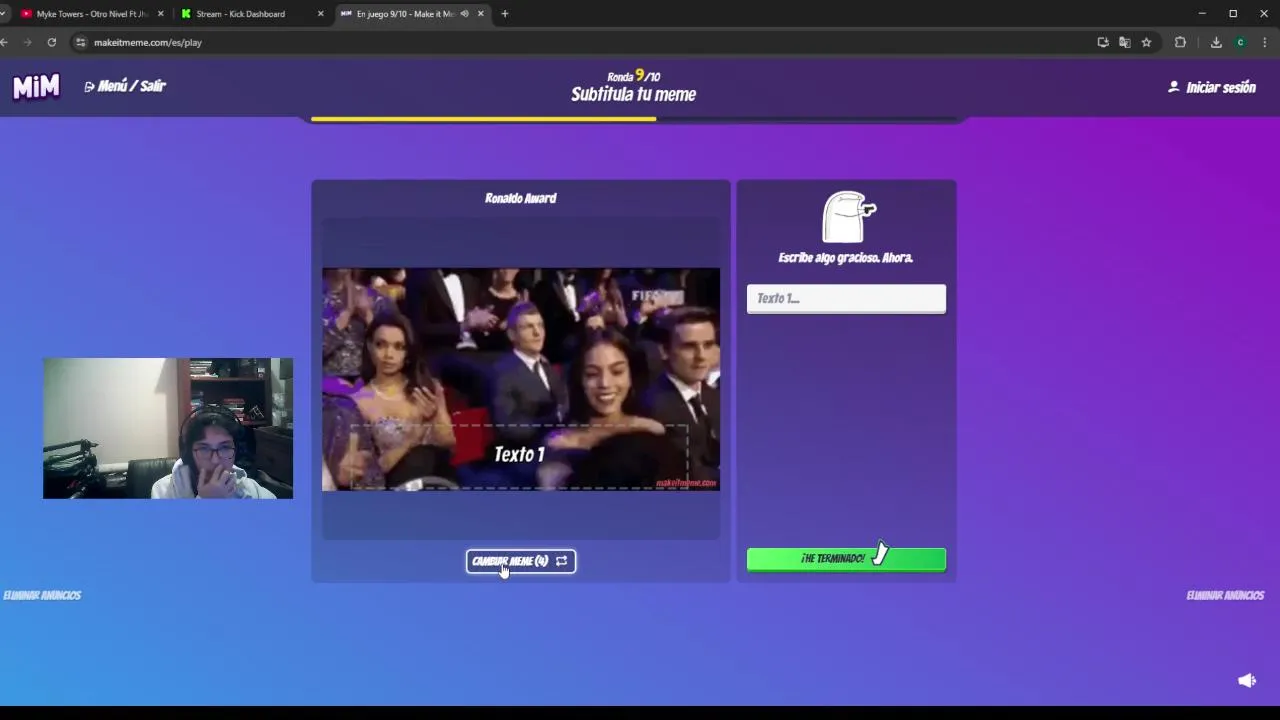
Task: Bookmark this page with star icon
Action: pyautogui.click(x=1147, y=42)
